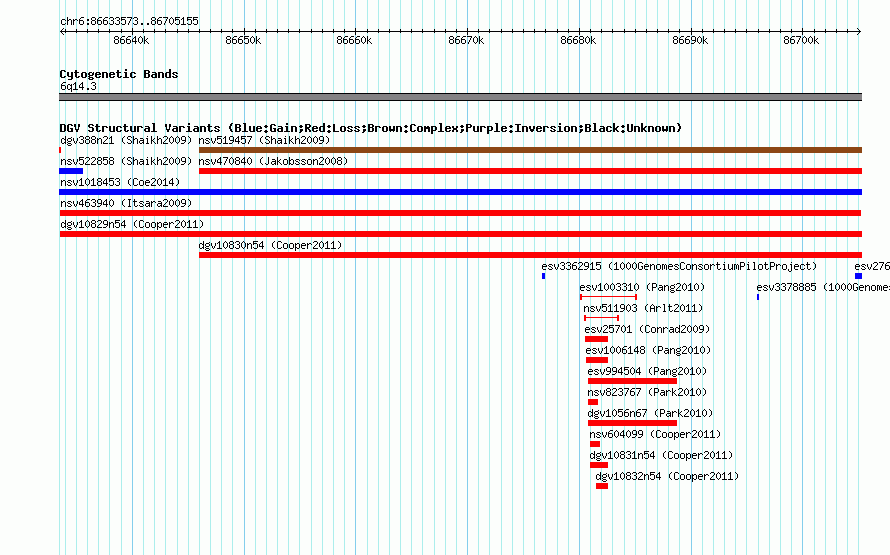The image size is (890, 555).
Task: Select the 6q14.3 band label
Action: tap(78, 86)
